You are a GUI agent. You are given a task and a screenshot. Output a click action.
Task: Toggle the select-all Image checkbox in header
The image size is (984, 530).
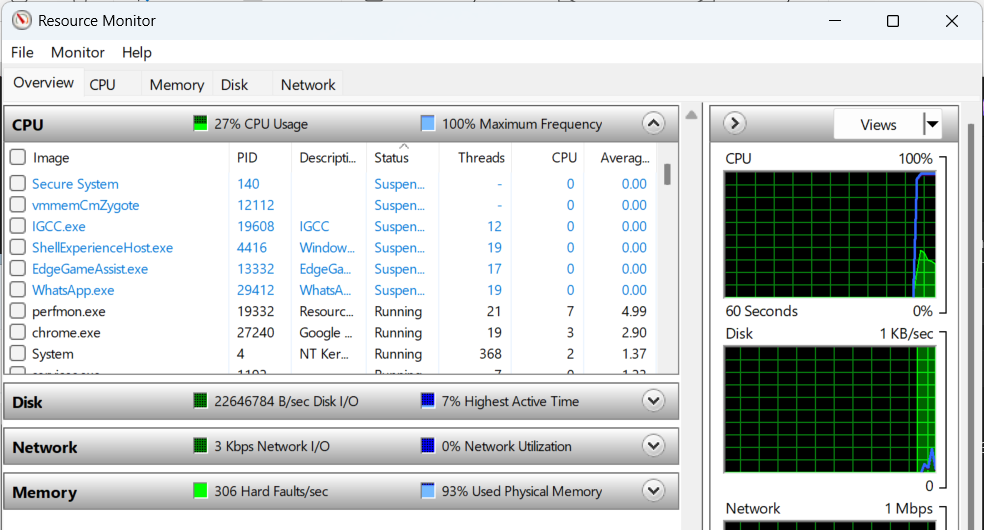(18, 157)
